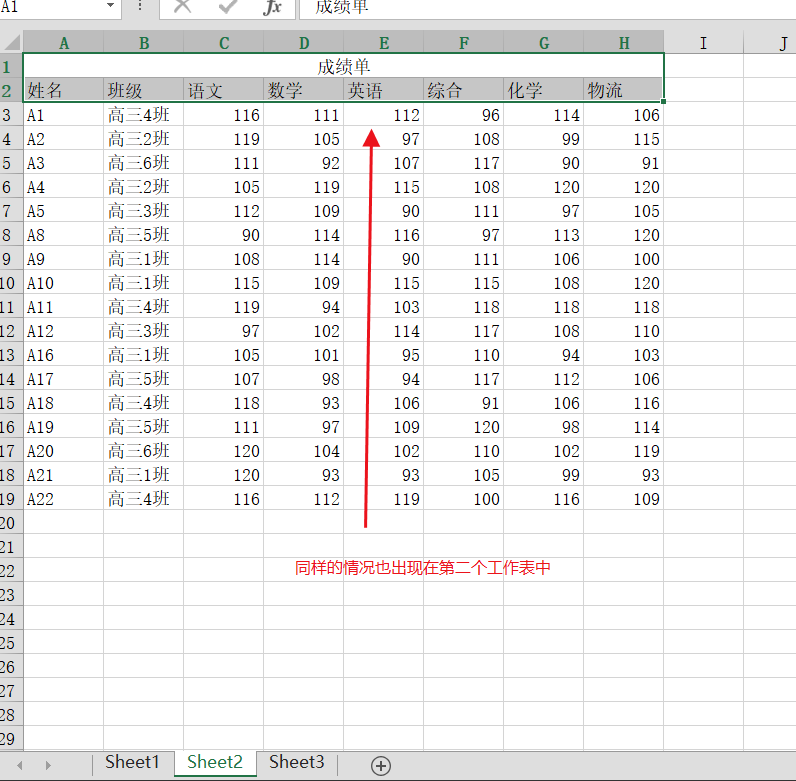Select the 语文 header cell
This screenshot has height=781, width=796.
pos(223,91)
